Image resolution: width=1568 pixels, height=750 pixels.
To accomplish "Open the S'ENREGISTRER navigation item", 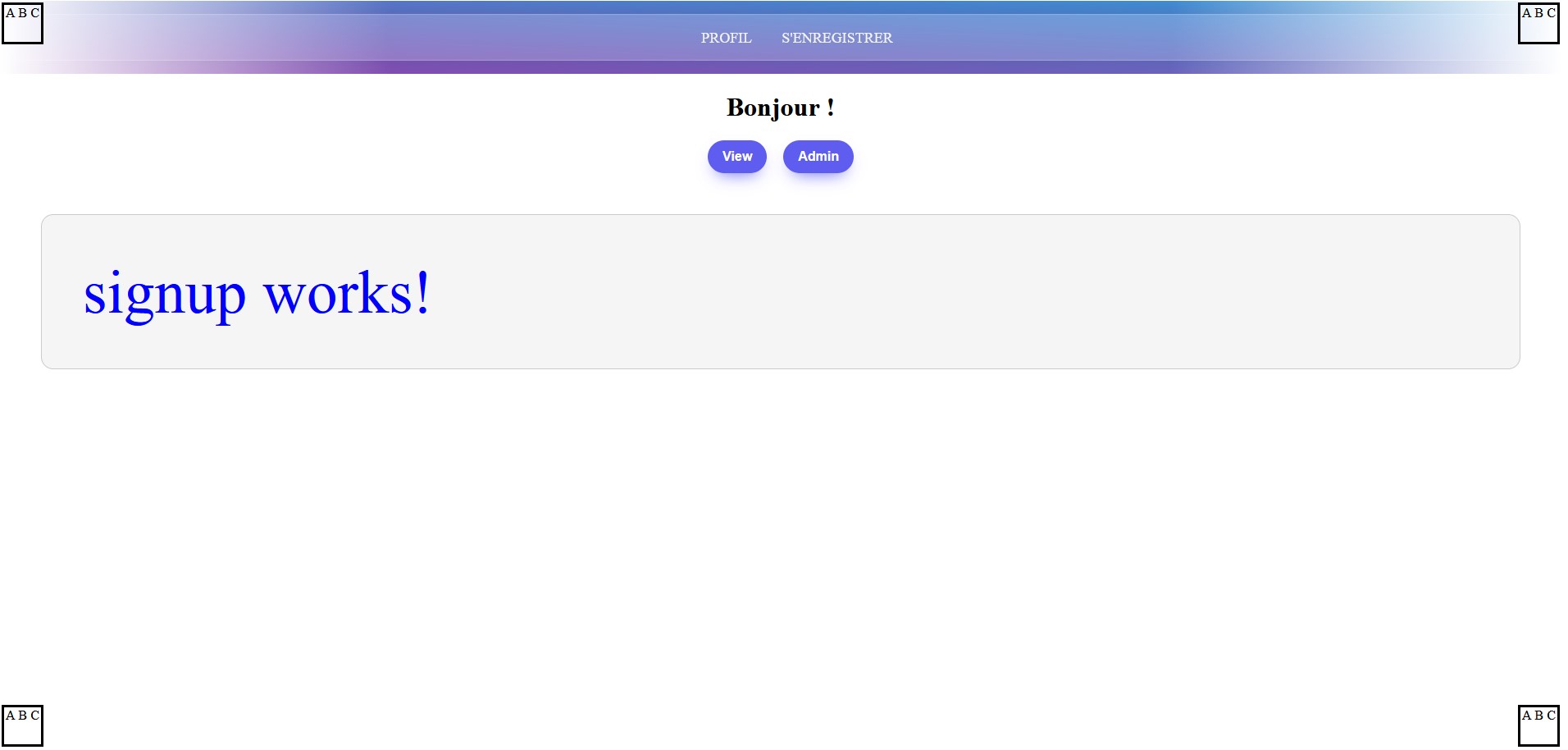I will tap(836, 38).
